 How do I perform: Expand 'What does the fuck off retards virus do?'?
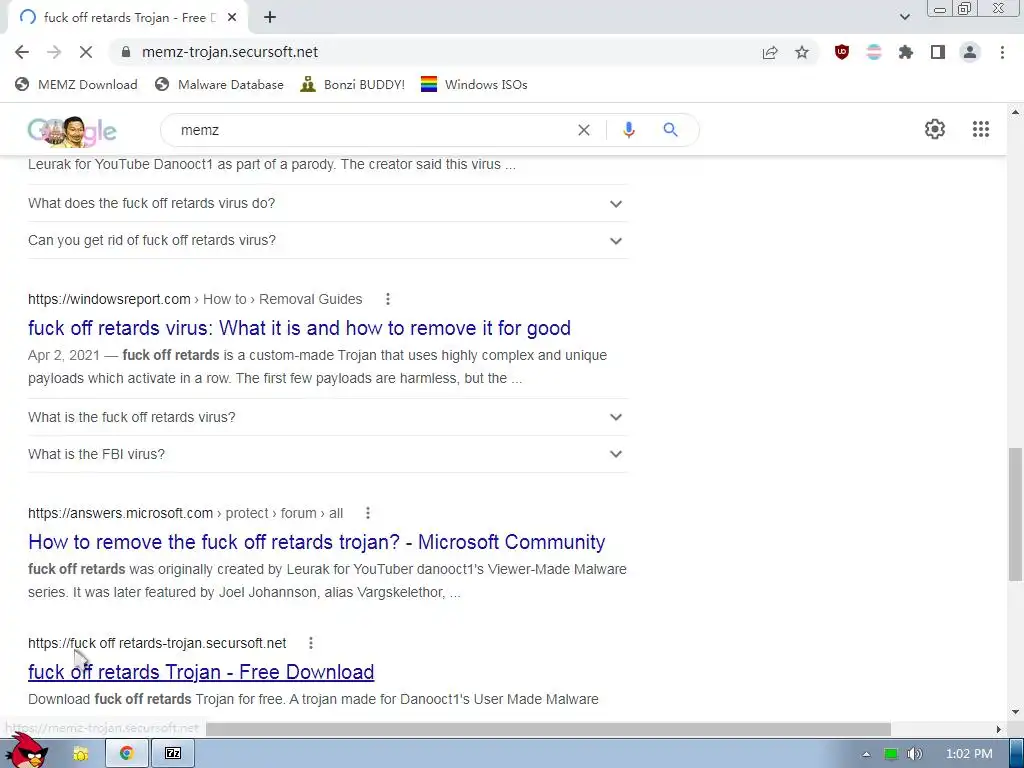tap(328, 203)
